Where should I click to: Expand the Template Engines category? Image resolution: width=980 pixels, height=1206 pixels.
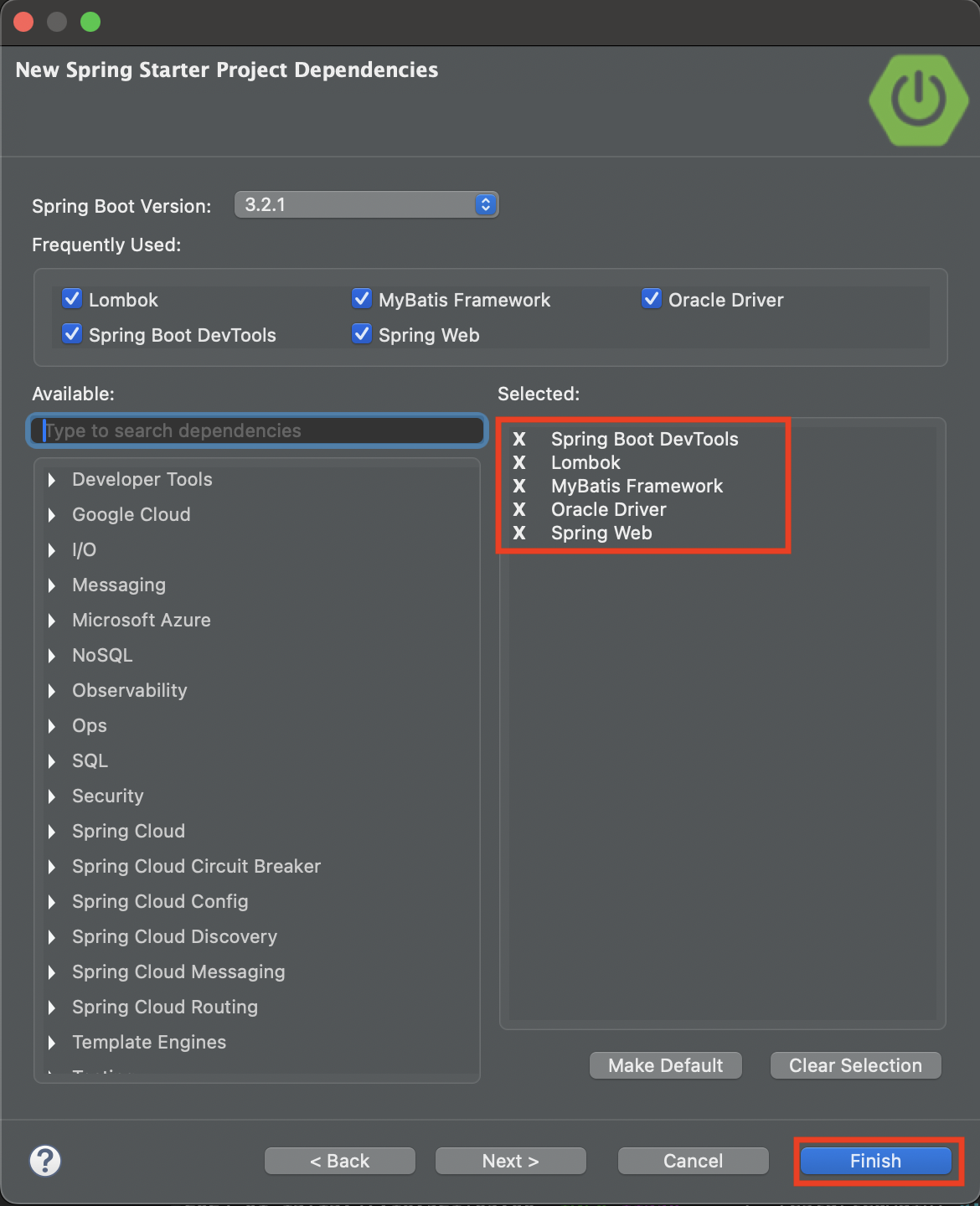pos(52,1043)
